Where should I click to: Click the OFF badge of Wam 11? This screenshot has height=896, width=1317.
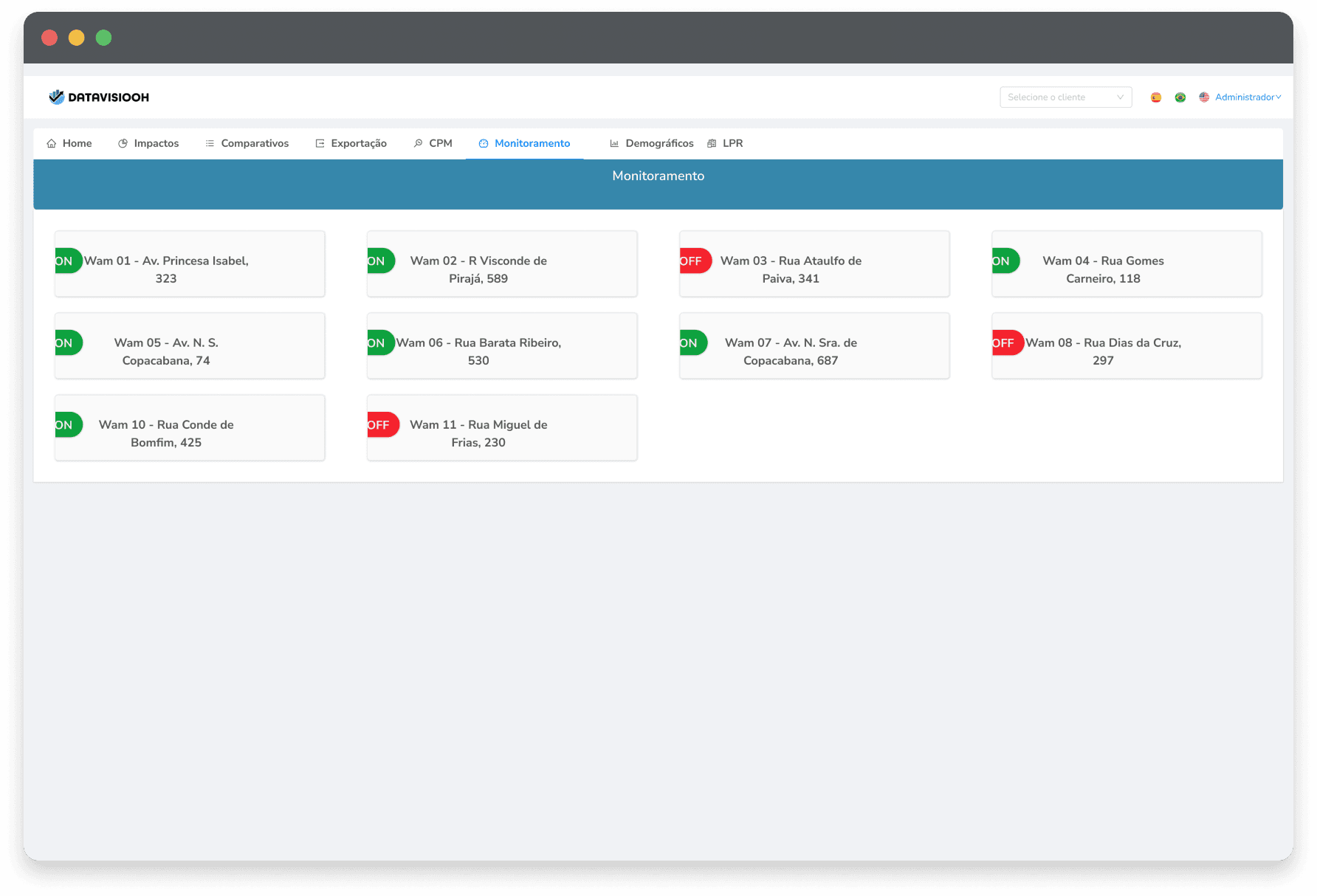(383, 425)
